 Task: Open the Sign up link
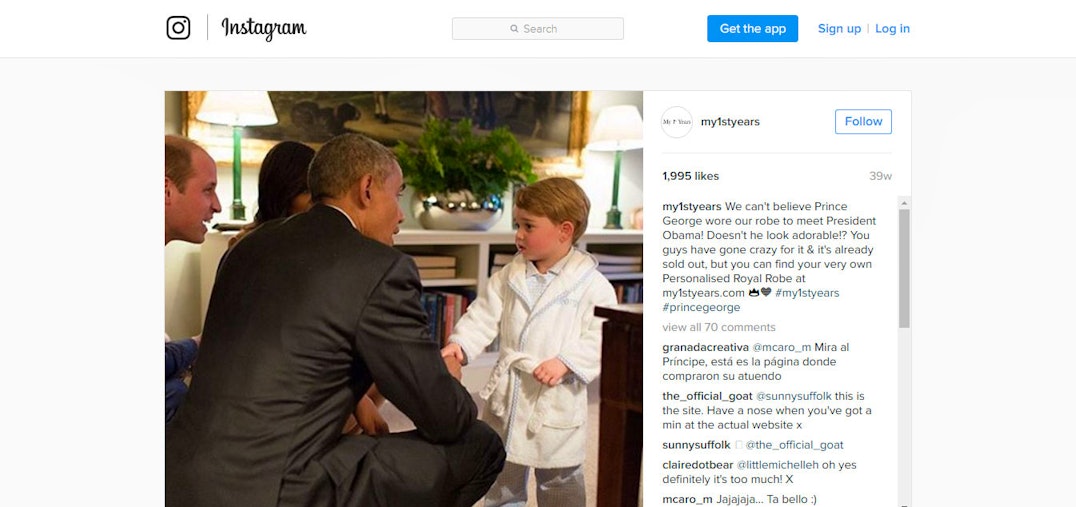pos(839,29)
